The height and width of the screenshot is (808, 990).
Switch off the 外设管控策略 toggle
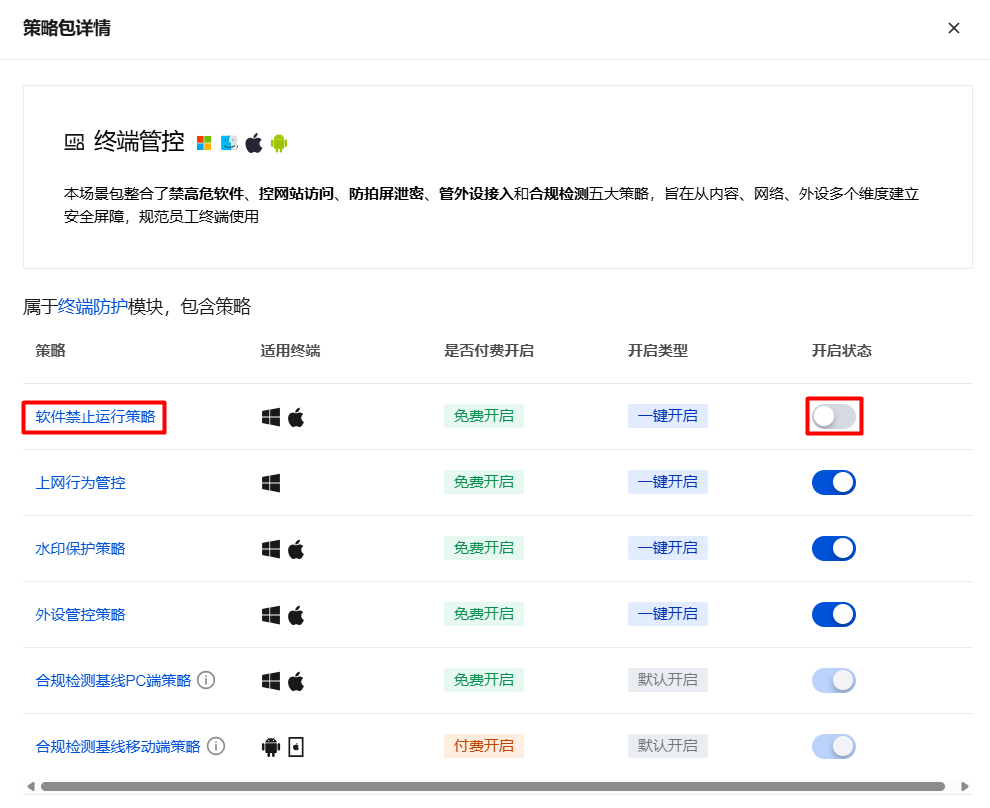833,614
